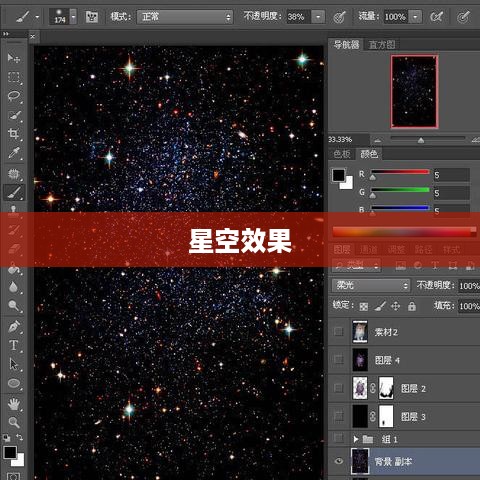Click the navigator zoom out button

click(x=377, y=140)
